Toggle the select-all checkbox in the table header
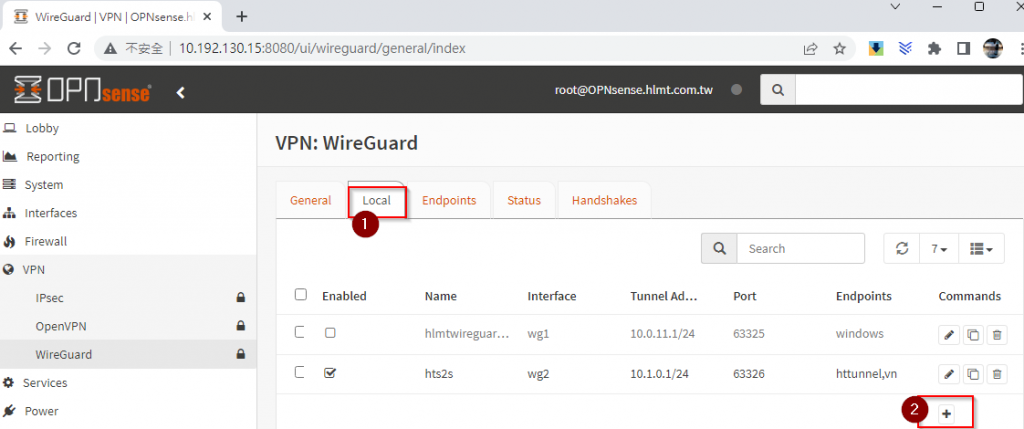 coord(300,294)
